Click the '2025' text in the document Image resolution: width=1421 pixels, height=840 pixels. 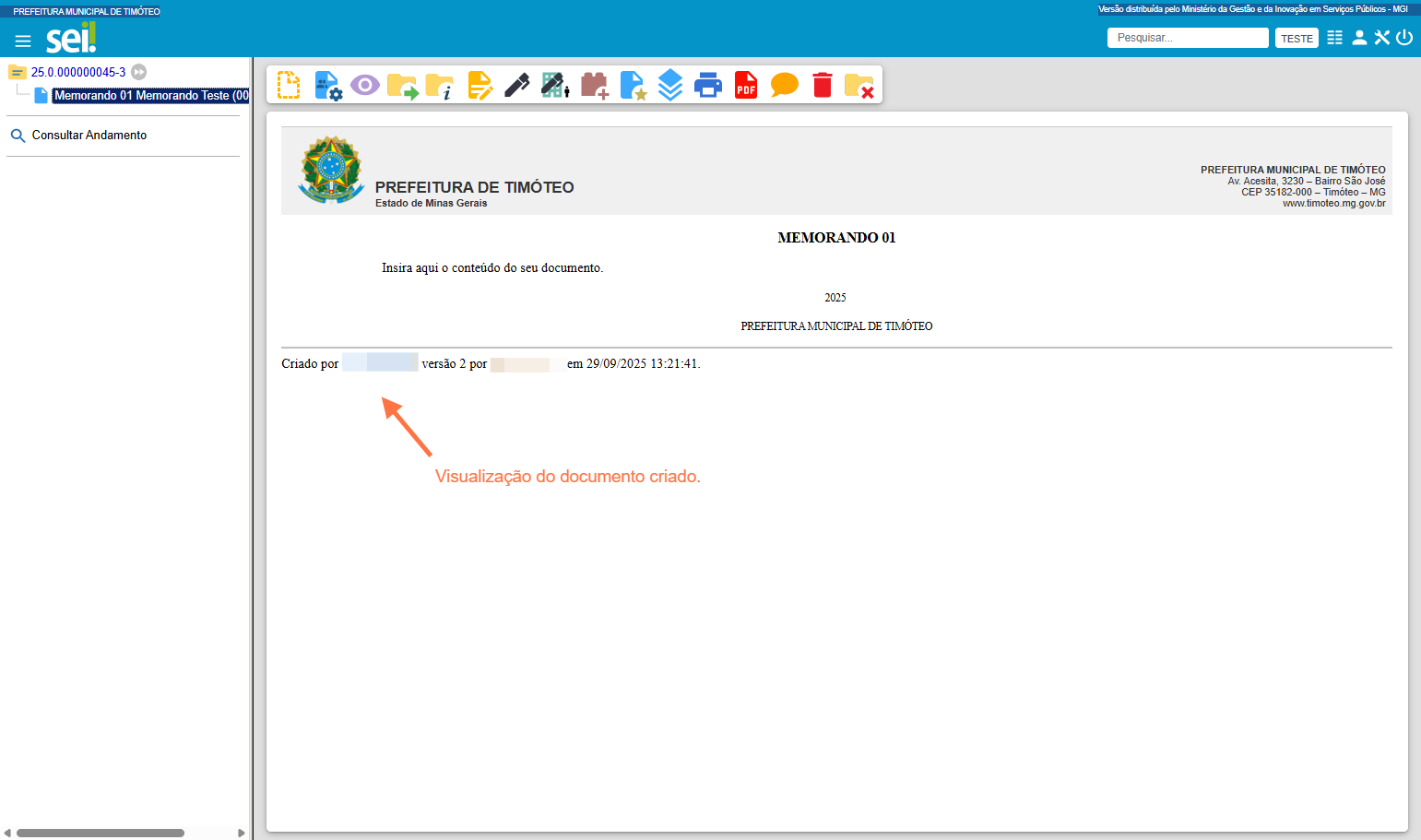(x=835, y=298)
